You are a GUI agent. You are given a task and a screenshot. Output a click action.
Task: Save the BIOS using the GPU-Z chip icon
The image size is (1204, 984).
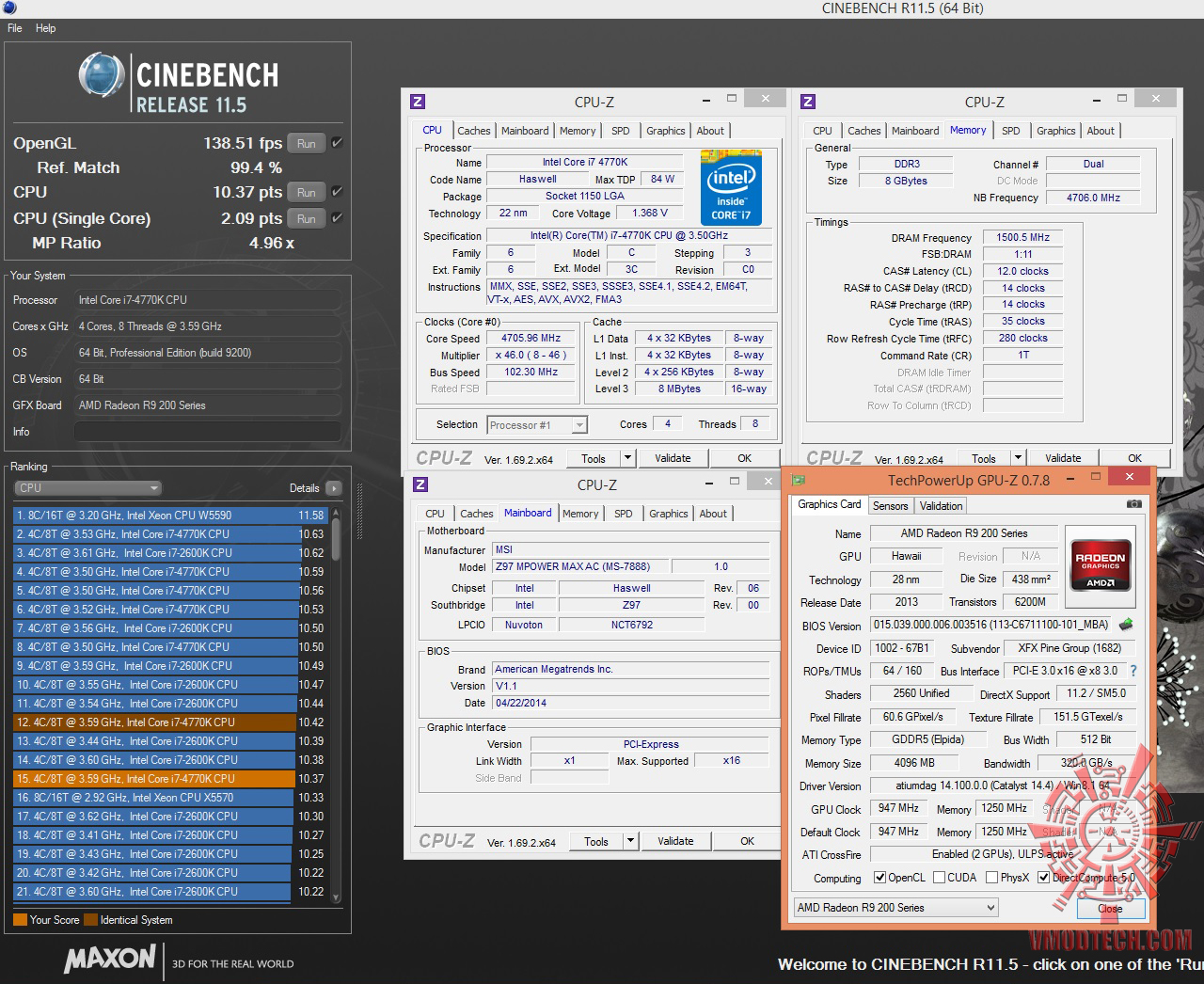[x=1126, y=624]
